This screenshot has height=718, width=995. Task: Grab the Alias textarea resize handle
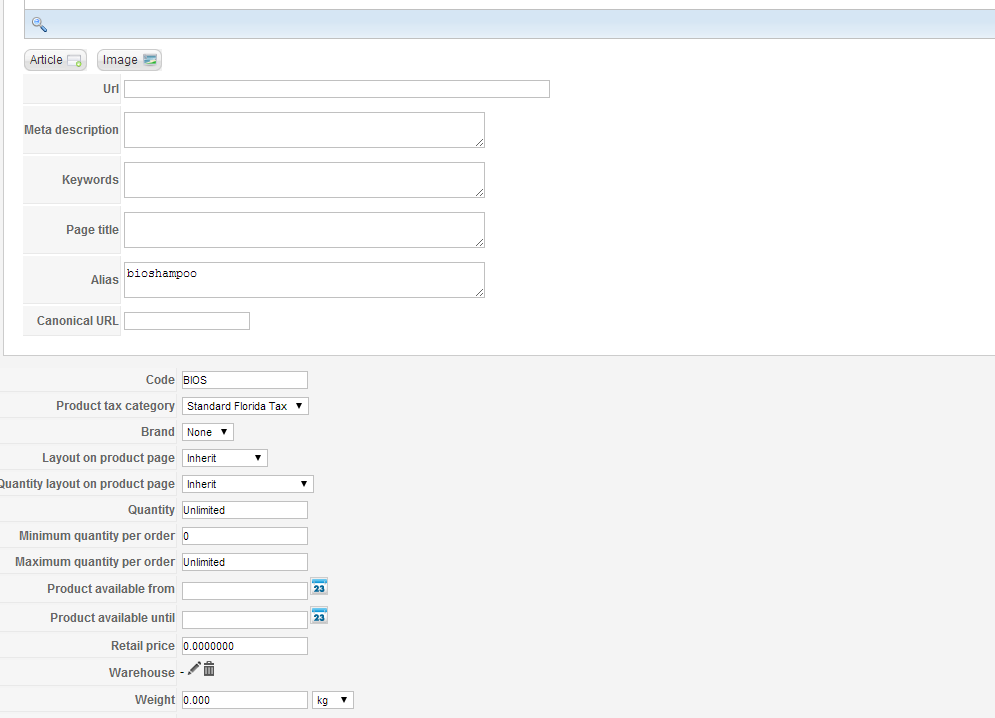click(480, 293)
